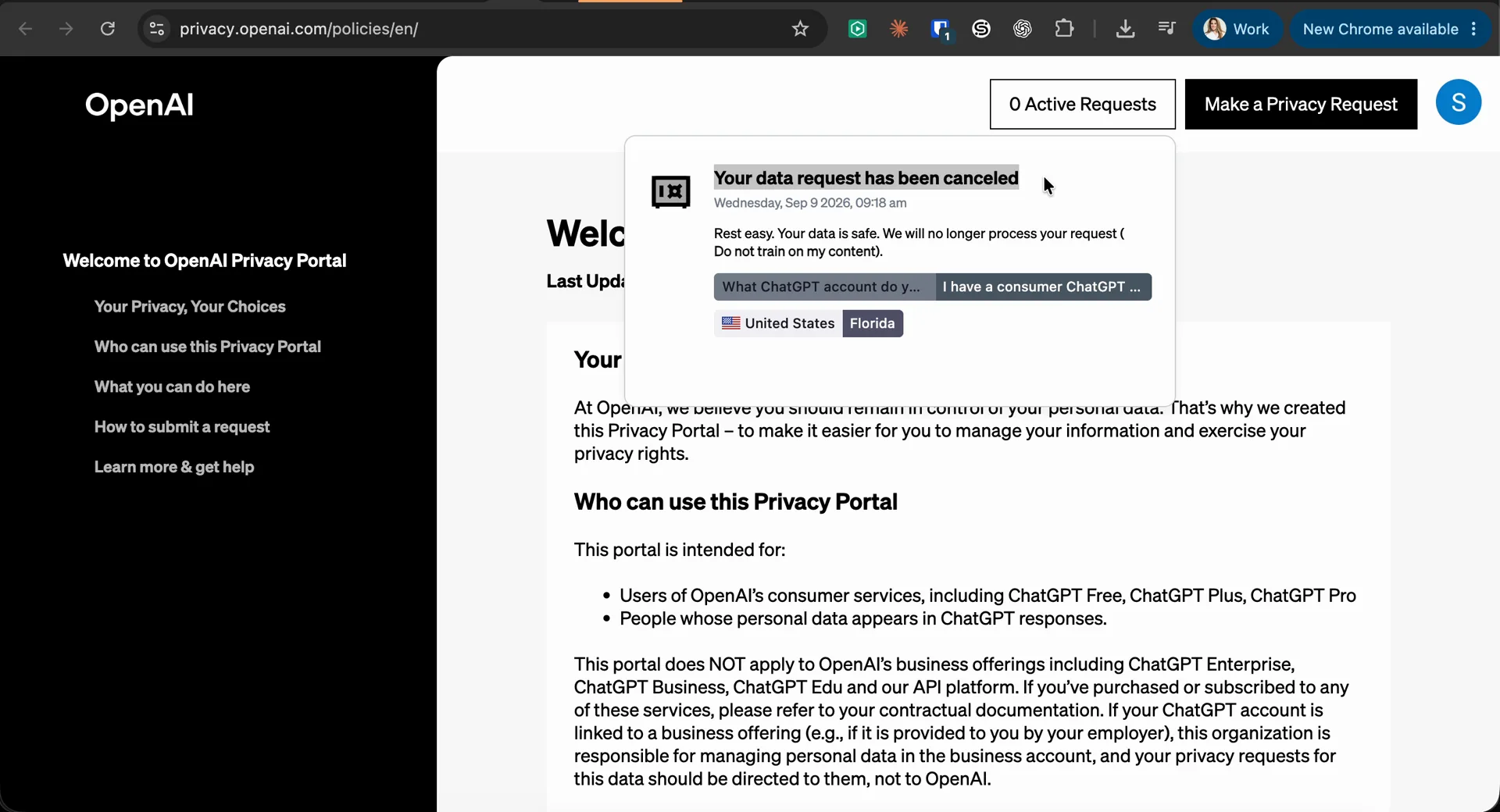This screenshot has width=1500, height=812.
Task: Click New Chrome available update button
Action: click(x=1380, y=29)
